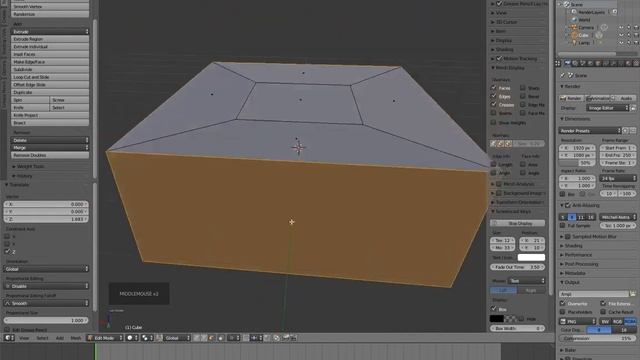Click Loop Cut and Slide button
The width and height of the screenshot is (640, 360).
point(50,77)
